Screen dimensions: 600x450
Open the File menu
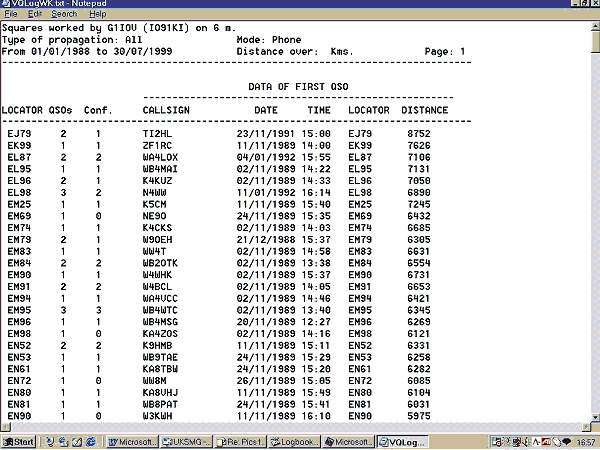click(x=11, y=14)
